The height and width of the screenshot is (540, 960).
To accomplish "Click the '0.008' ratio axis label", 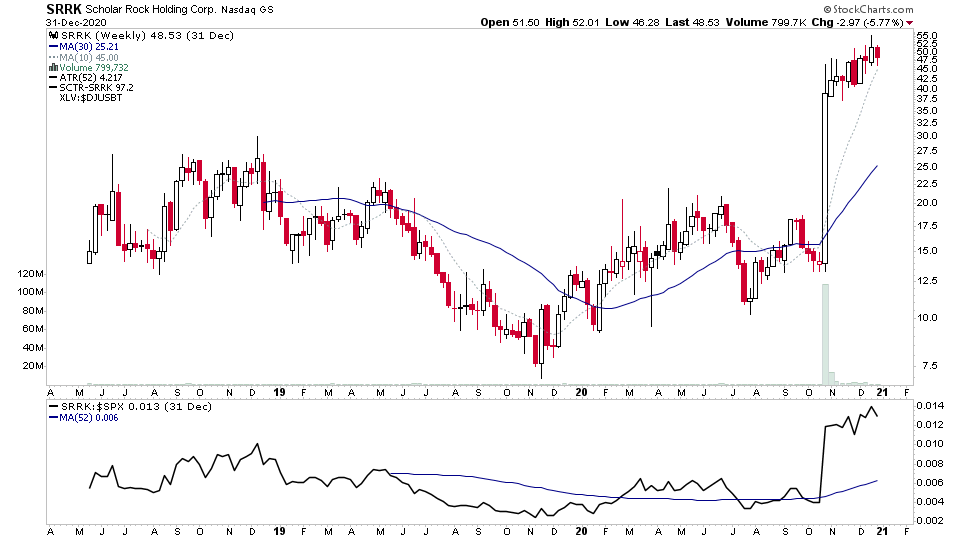I will pyautogui.click(x=930, y=463).
